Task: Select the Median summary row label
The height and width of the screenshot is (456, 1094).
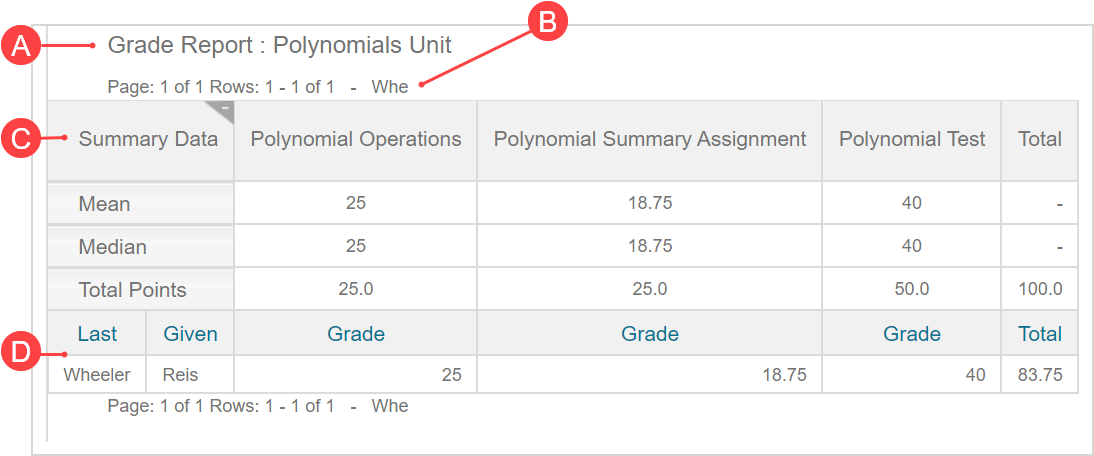Action: click(x=112, y=247)
